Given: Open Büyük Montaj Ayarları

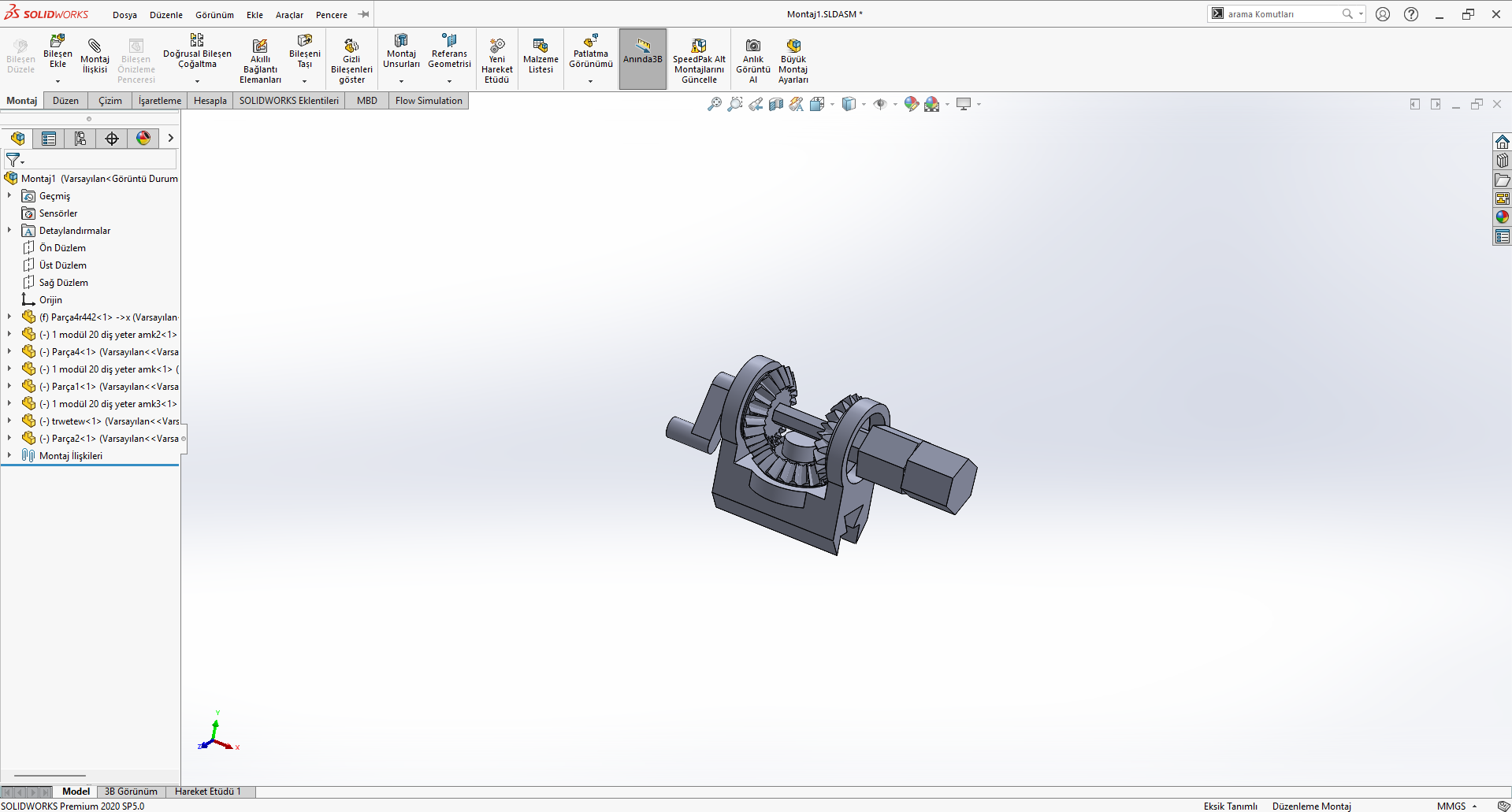Looking at the screenshot, I should [793, 61].
